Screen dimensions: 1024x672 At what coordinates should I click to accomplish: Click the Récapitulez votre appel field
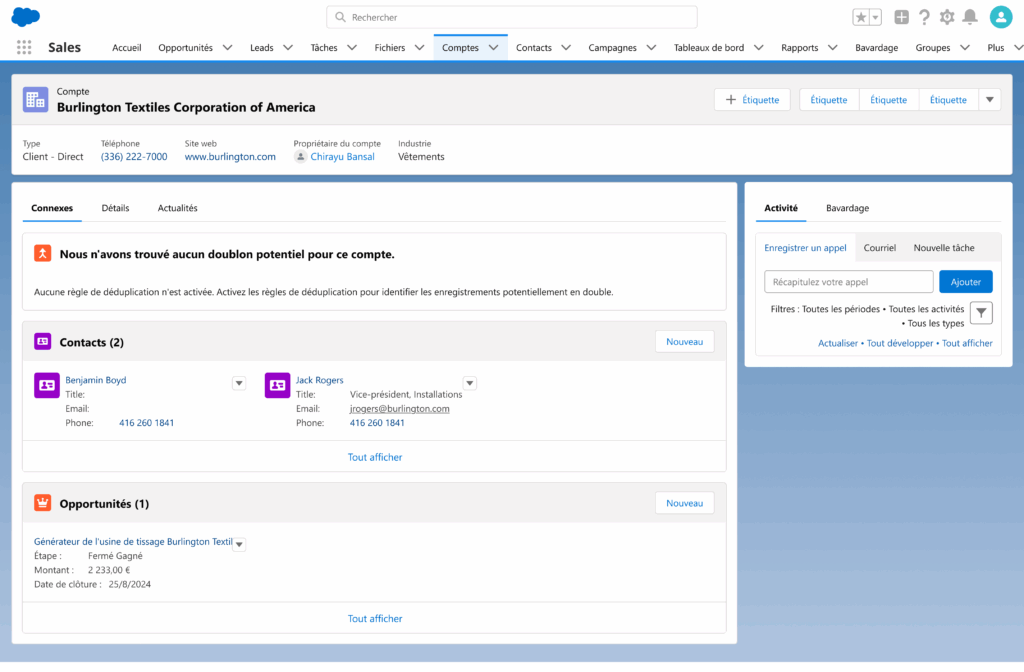(848, 281)
